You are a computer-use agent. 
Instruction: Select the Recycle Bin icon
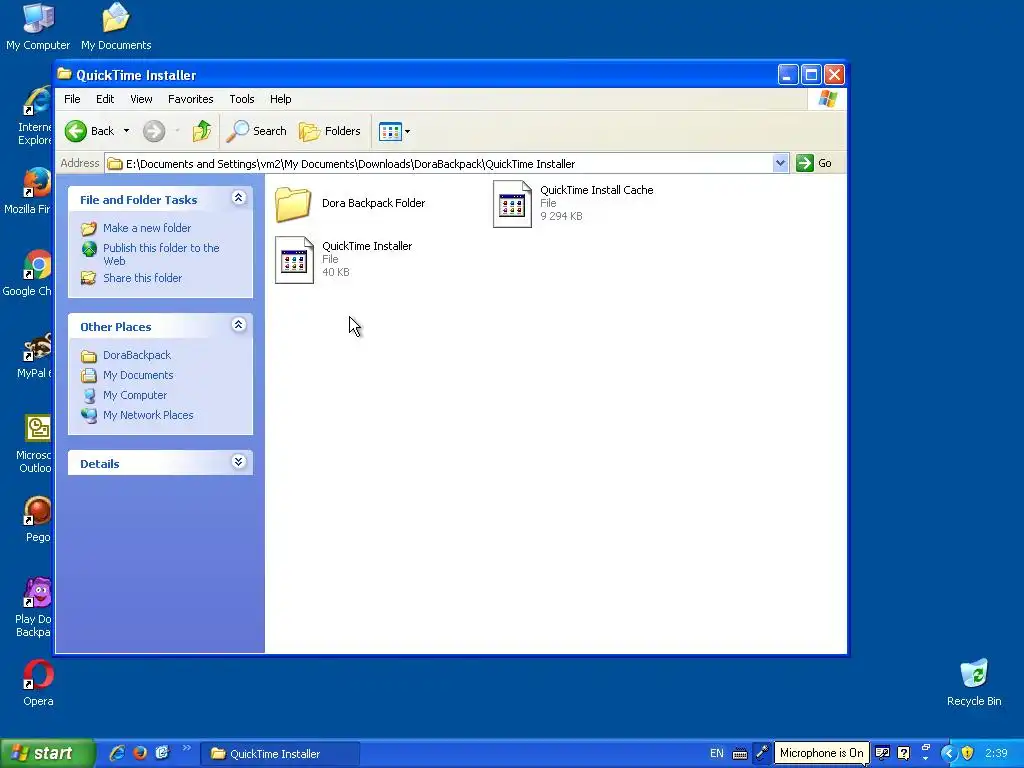point(974,683)
